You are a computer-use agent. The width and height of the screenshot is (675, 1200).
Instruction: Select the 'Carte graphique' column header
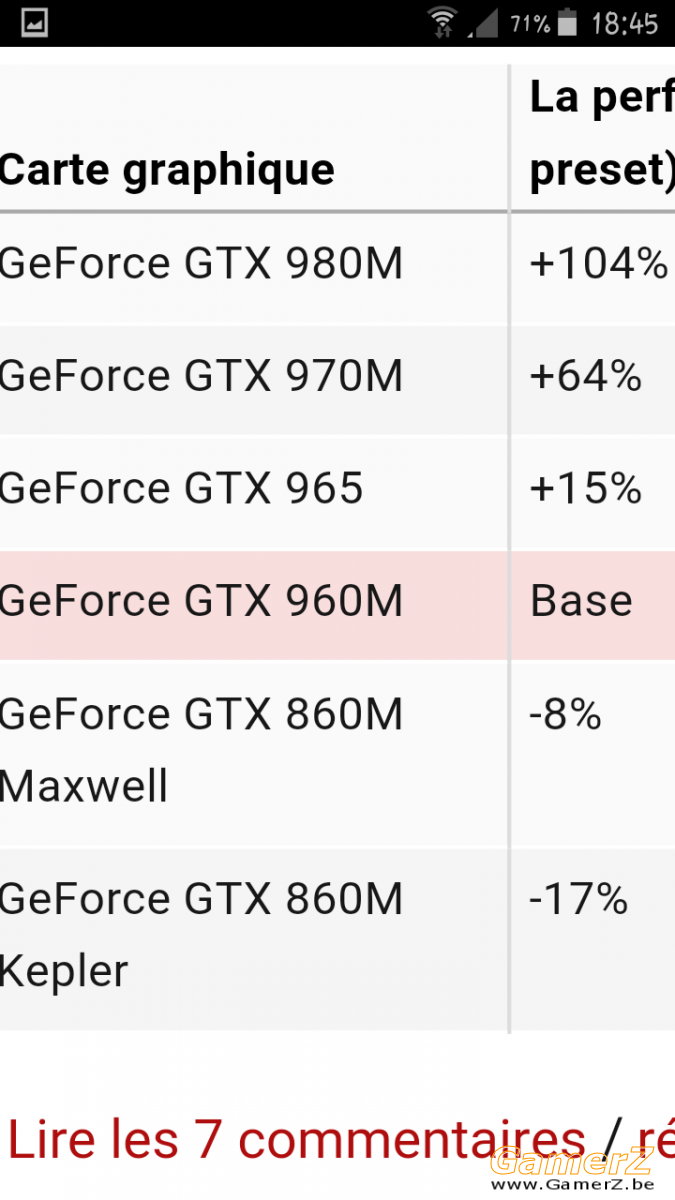(x=167, y=169)
